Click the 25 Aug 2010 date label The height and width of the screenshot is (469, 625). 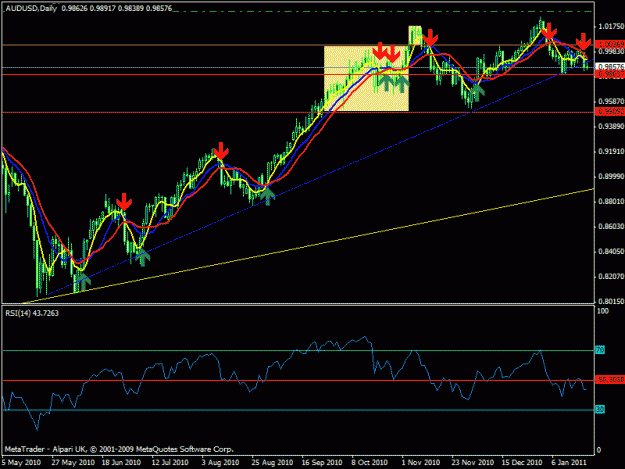click(272, 463)
